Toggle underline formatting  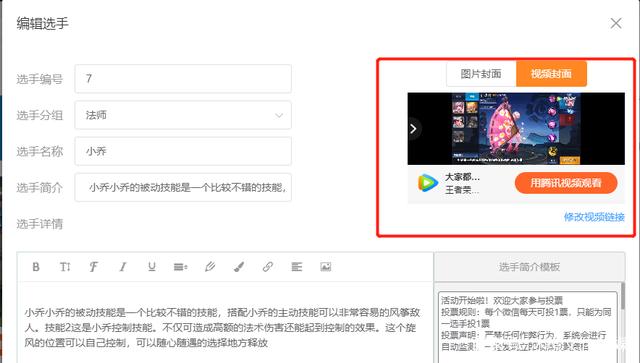coord(151,267)
